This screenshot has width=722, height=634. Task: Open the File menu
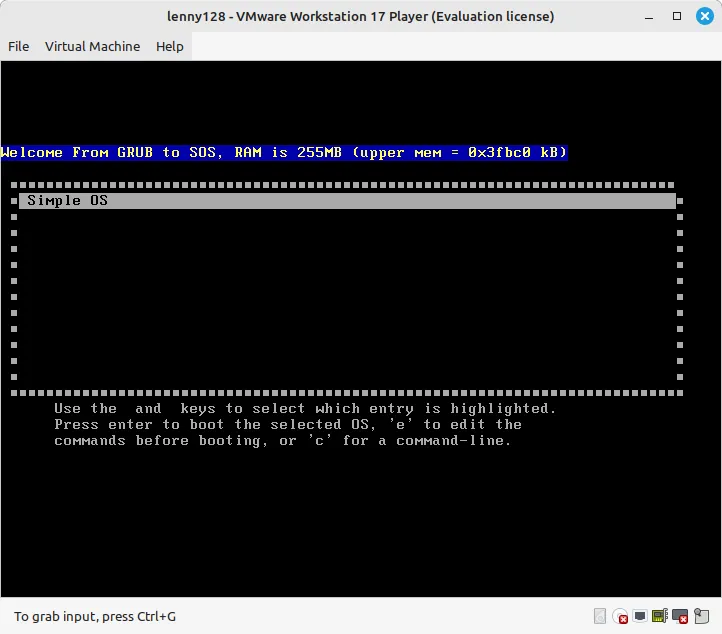tap(18, 47)
